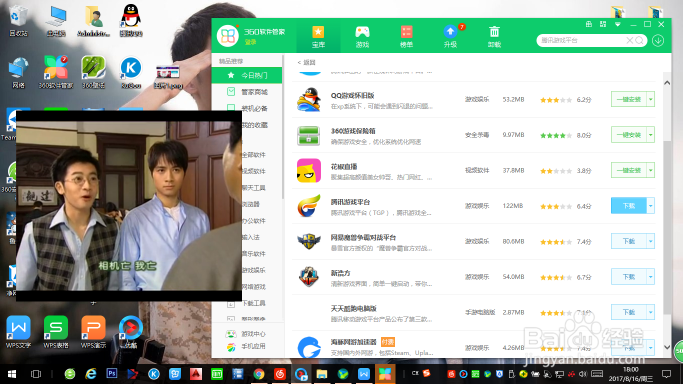
Task: Click the video player window picture
Action: point(129,205)
